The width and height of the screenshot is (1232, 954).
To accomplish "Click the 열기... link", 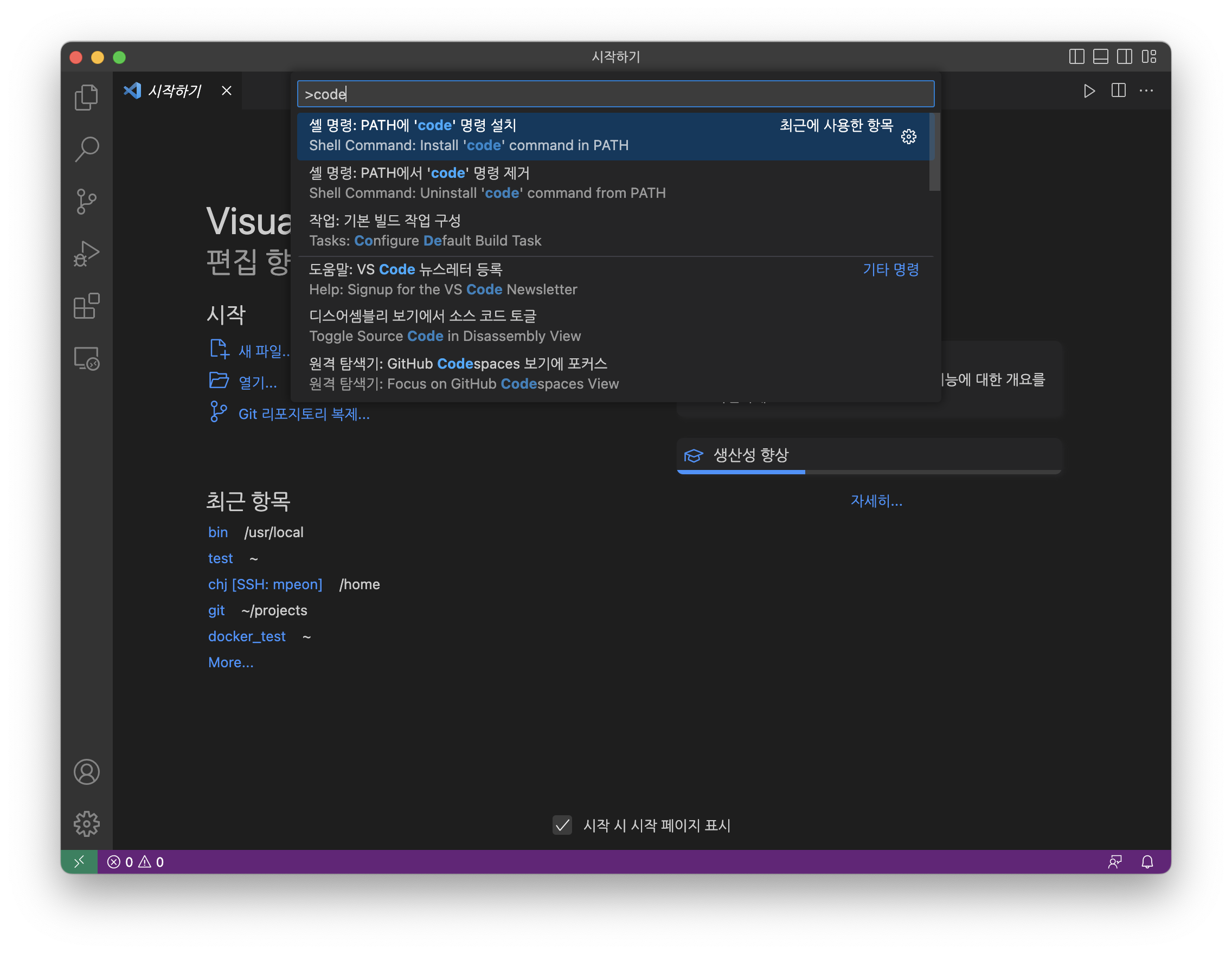I will tap(258, 383).
